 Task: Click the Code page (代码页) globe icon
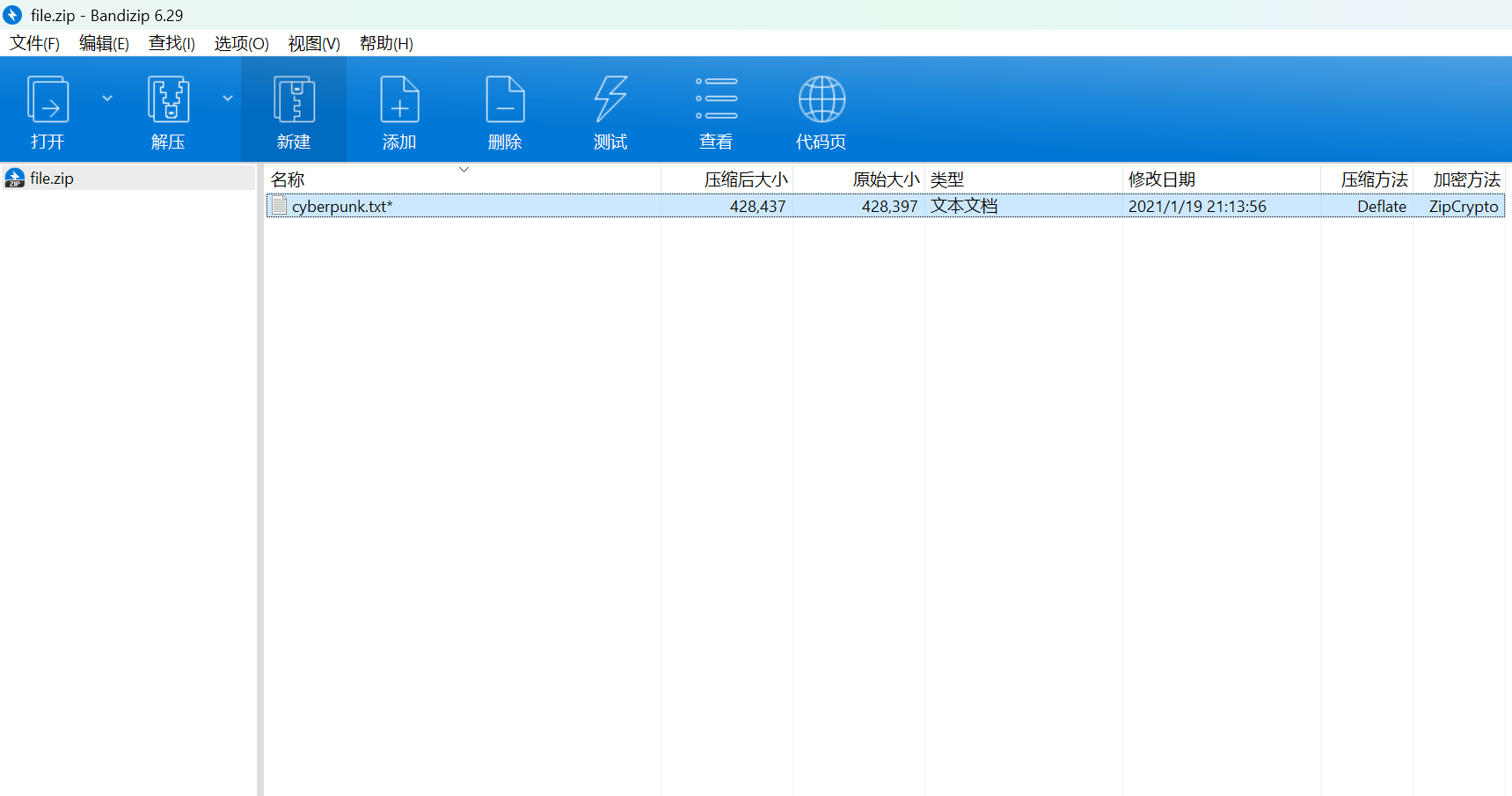[822, 99]
